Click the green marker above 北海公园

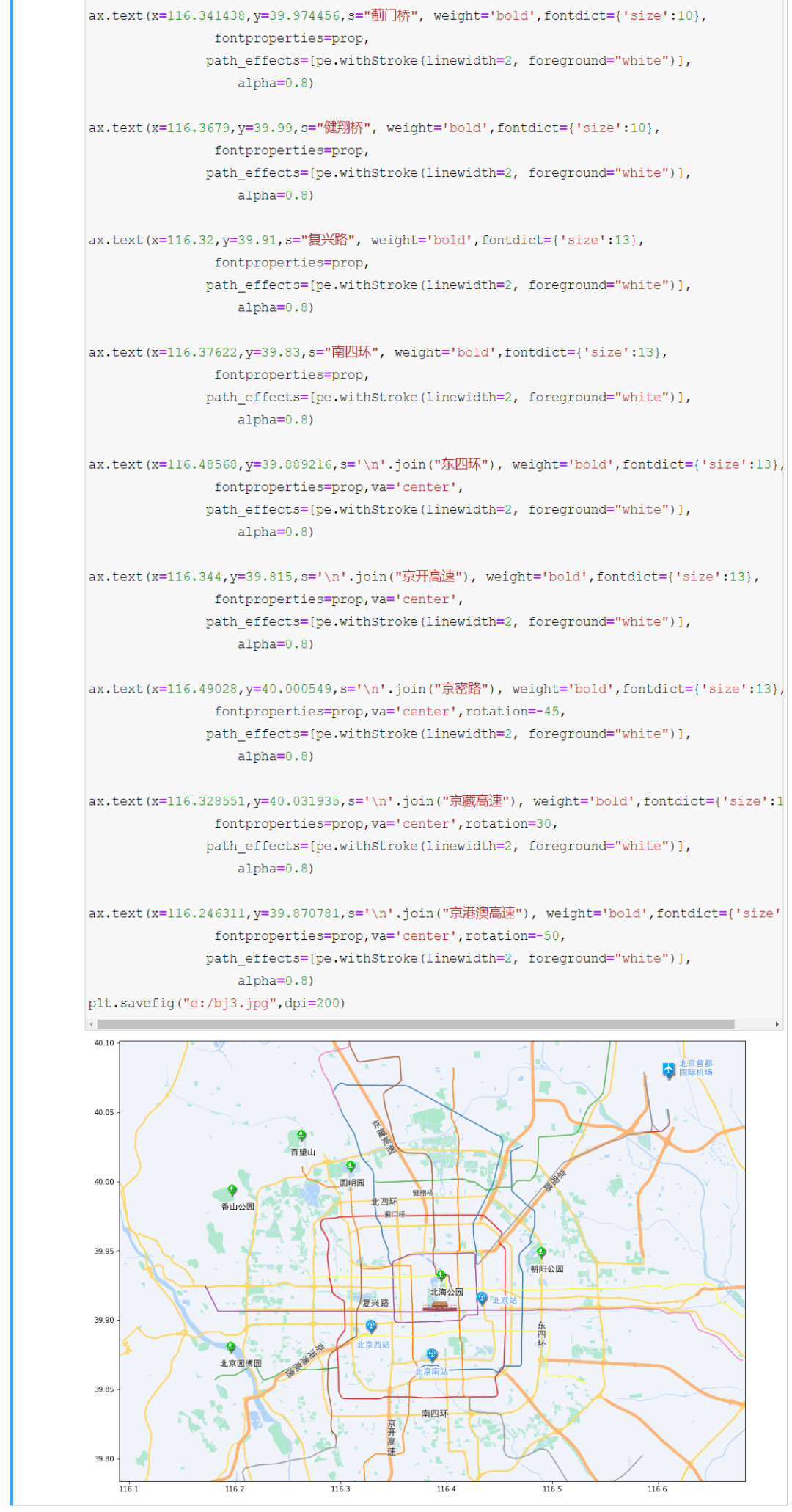[x=441, y=1275]
